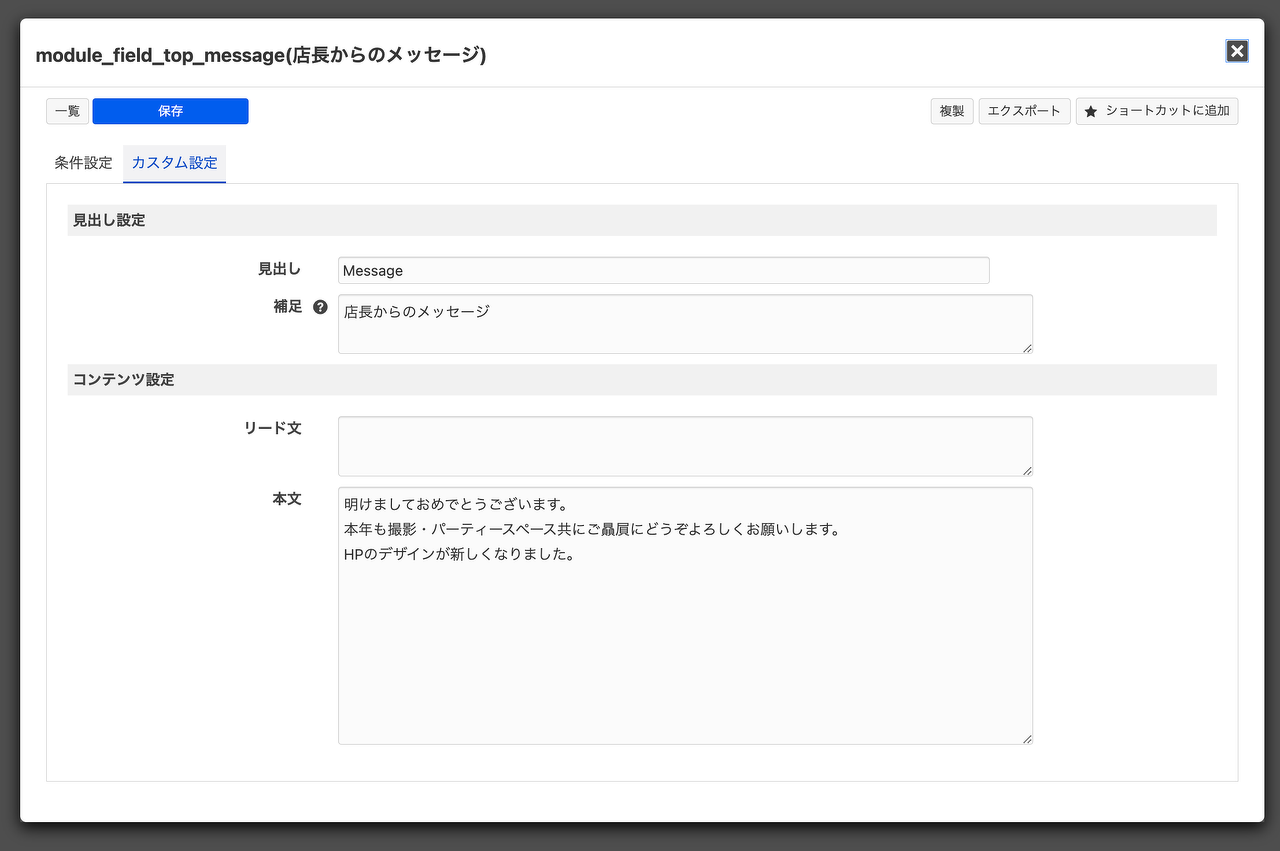Click the empty リード文 textarea
The image size is (1280, 851).
[684, 446]
